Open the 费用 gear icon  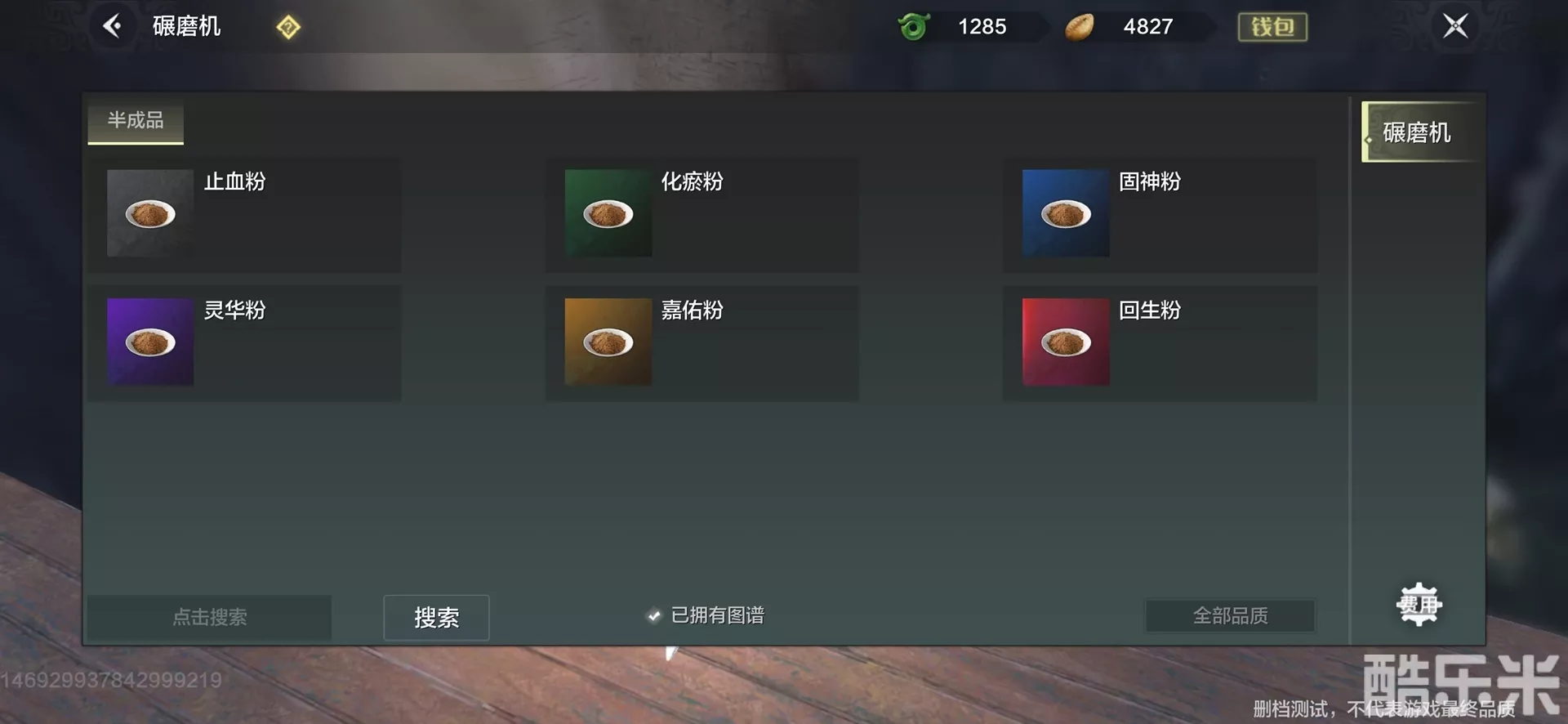pyautogui.click(x=1419, y=605)
